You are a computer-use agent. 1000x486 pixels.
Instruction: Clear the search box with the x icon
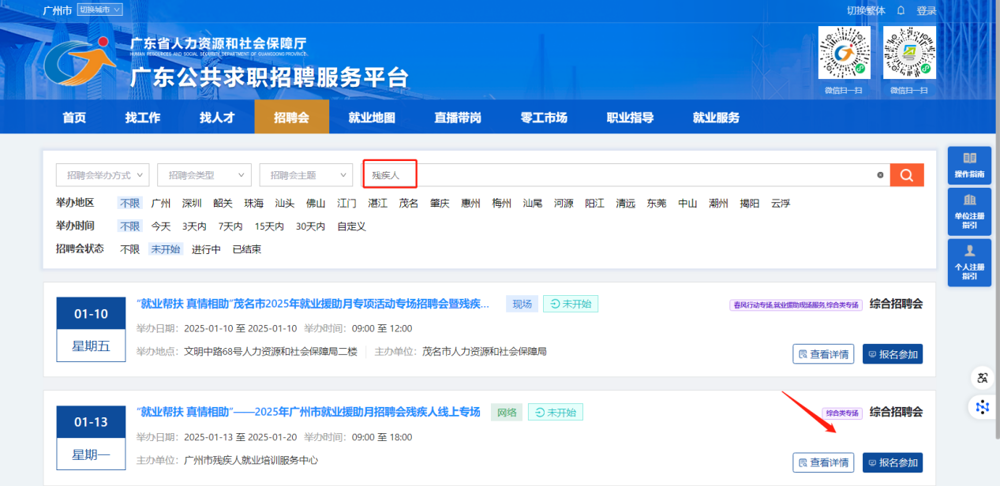pyautogui.click(x=880, y=175)
